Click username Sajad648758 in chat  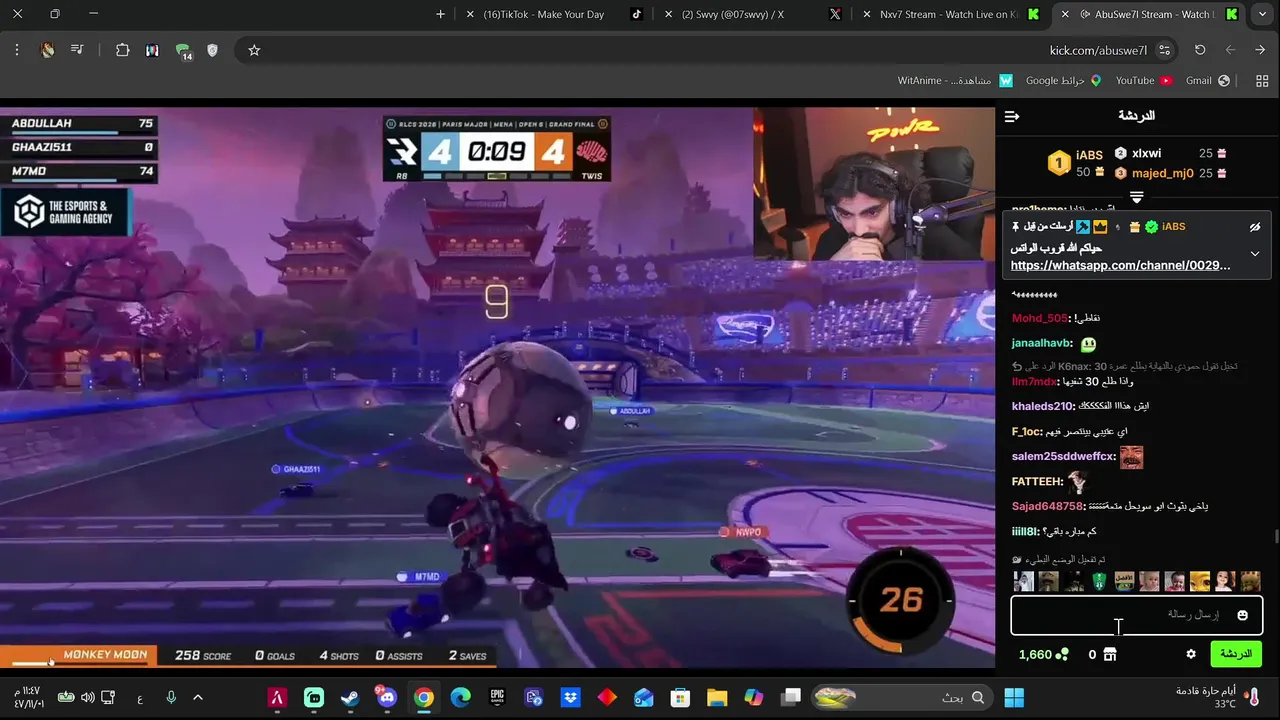(x=1048, y=506)
